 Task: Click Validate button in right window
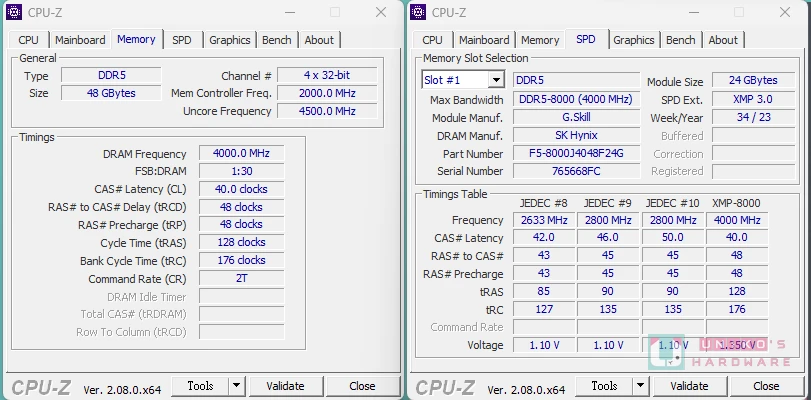pyautogui.click(x=689, y=386)
